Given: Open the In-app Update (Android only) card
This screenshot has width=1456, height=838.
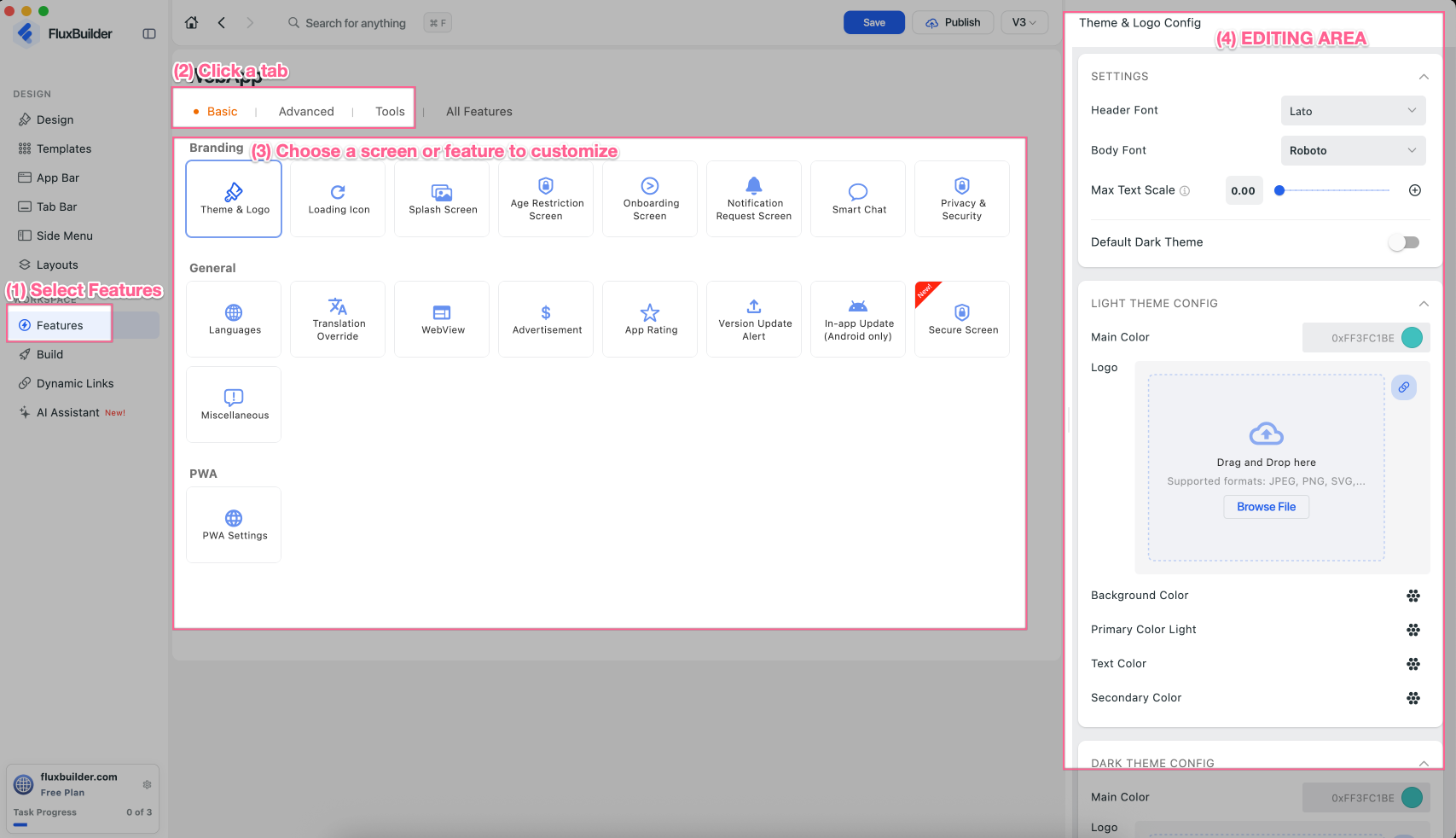Looking at the screenshot, I should (858, 319).
